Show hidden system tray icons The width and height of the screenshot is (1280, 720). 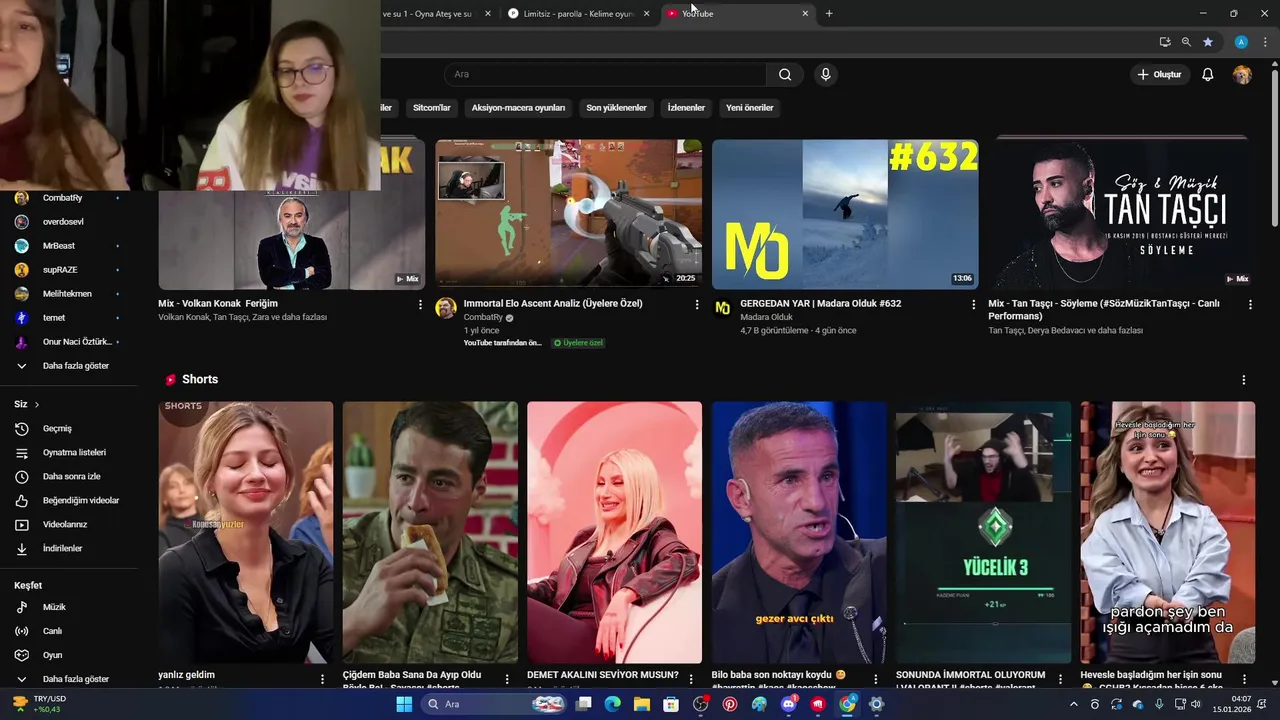(1074, 704)
